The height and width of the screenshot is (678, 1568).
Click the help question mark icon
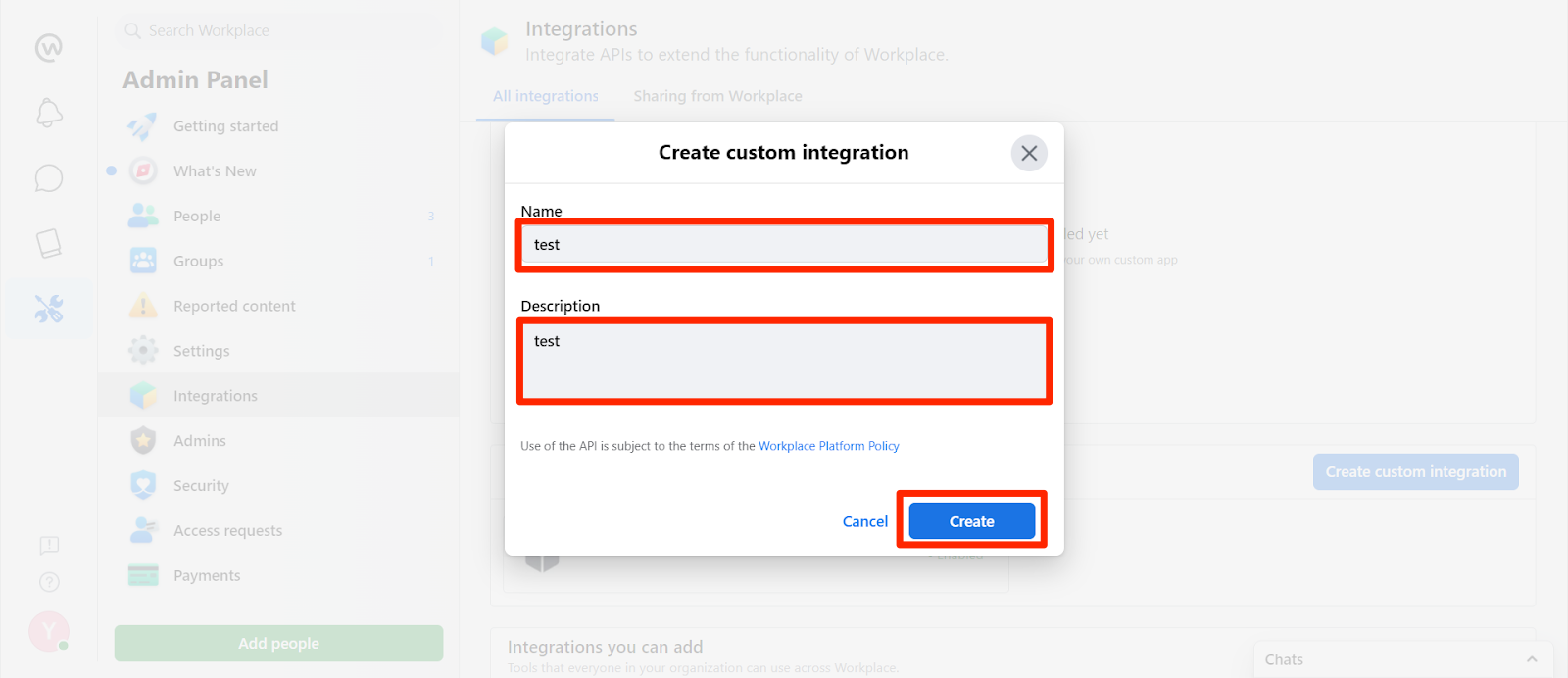coord(49,583)
